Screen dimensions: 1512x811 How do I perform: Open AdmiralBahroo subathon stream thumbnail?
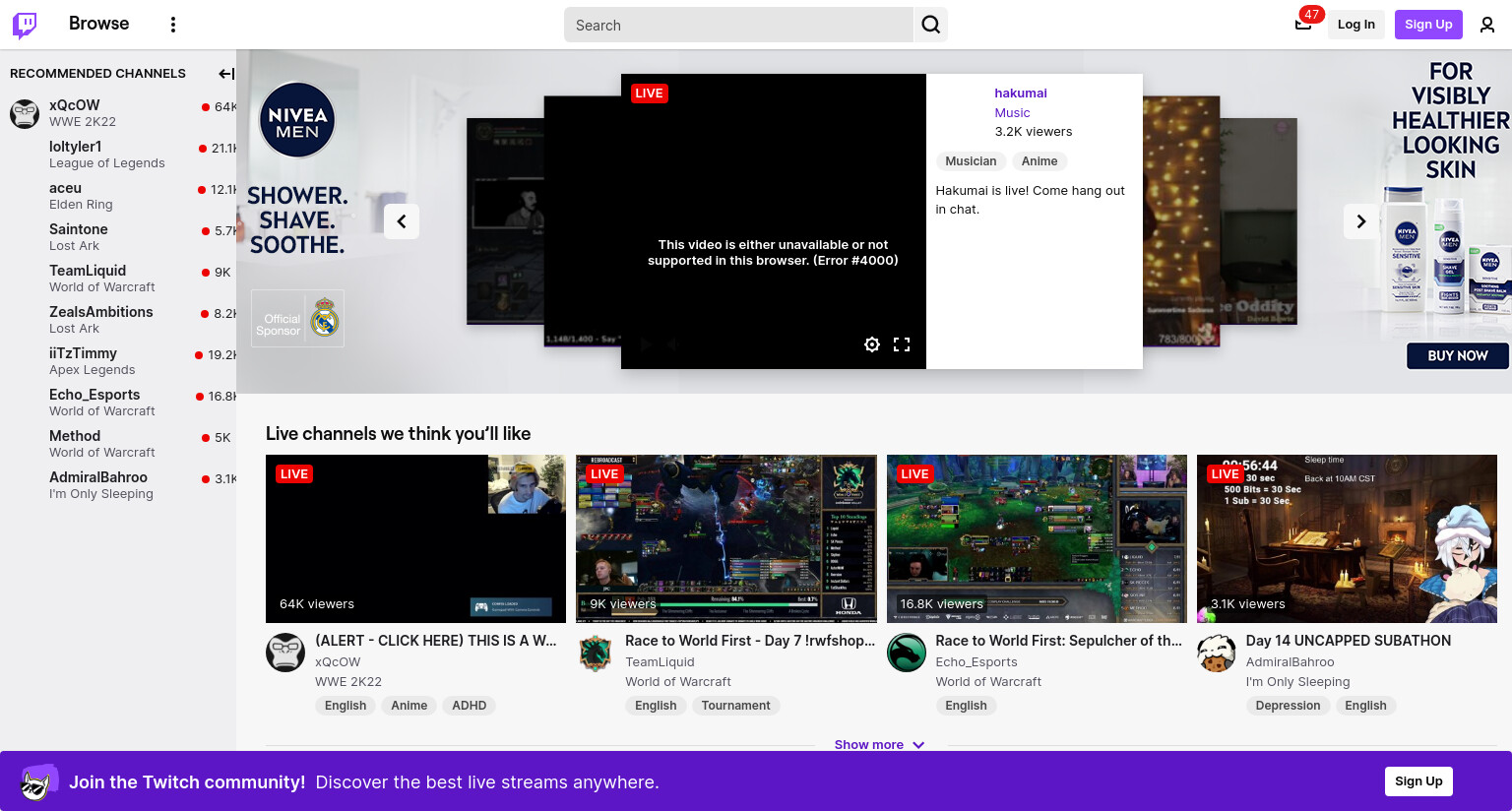click(x=1347, y=538)
